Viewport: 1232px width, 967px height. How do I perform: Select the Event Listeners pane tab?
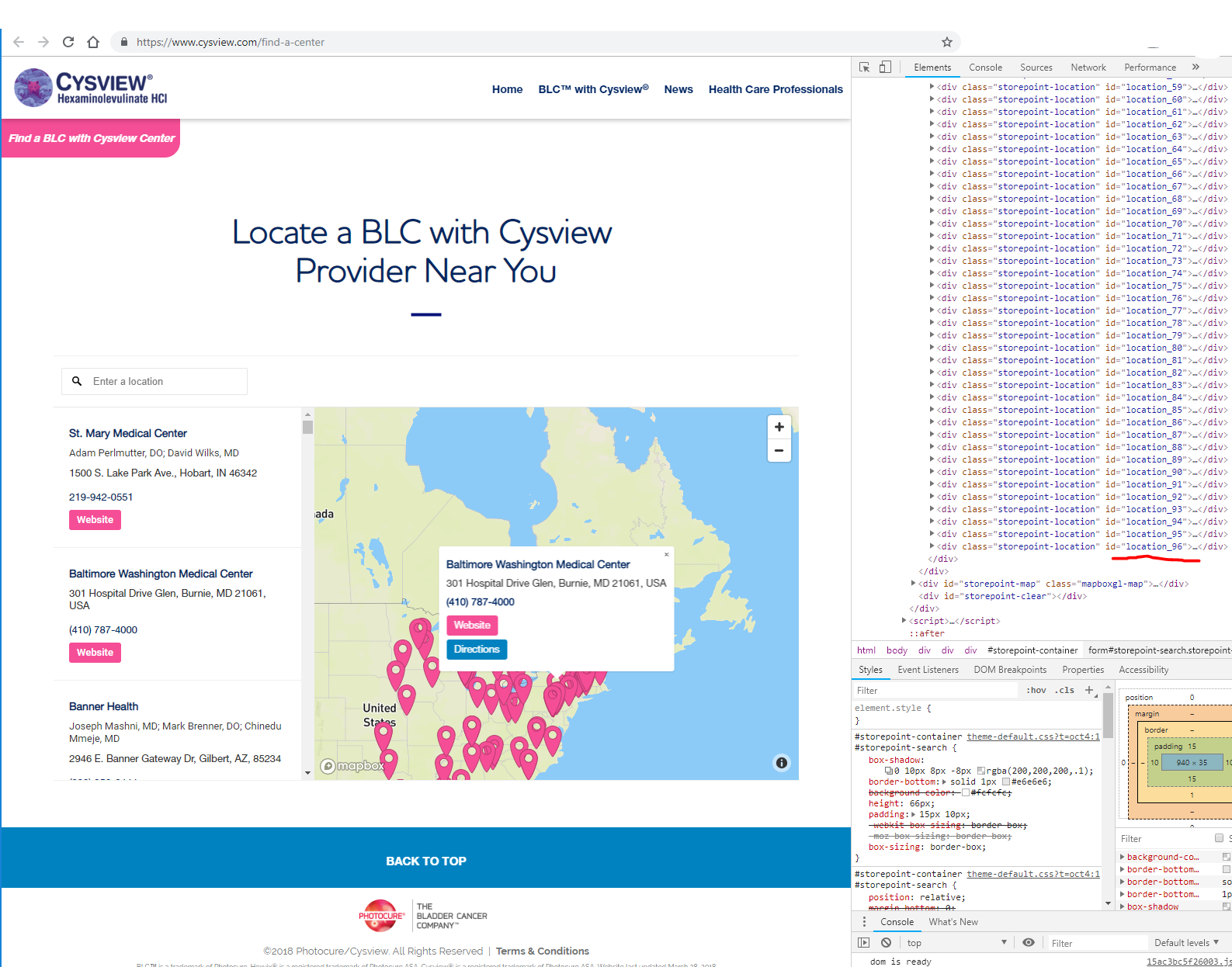928,670
